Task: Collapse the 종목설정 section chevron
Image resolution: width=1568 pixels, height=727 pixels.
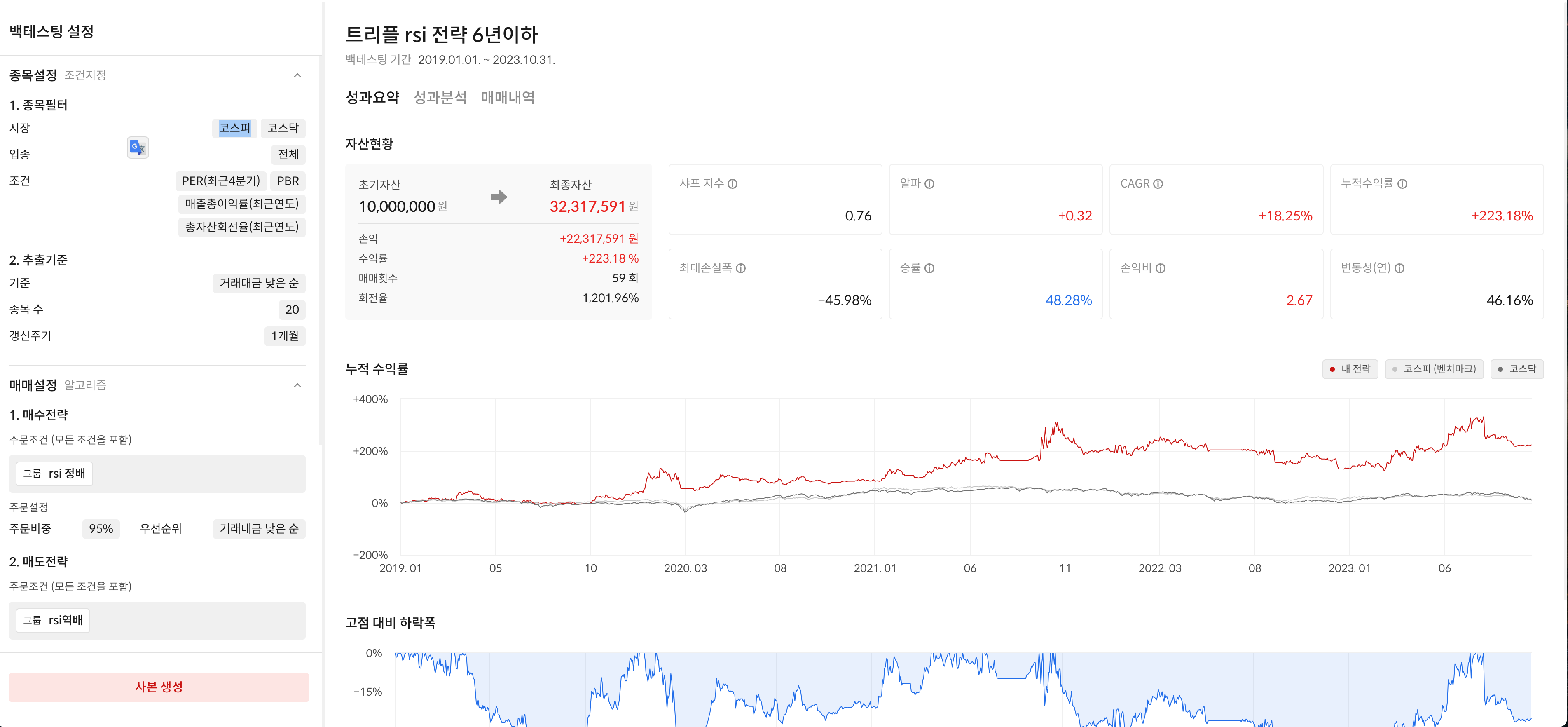Action: tap(297, 75)
